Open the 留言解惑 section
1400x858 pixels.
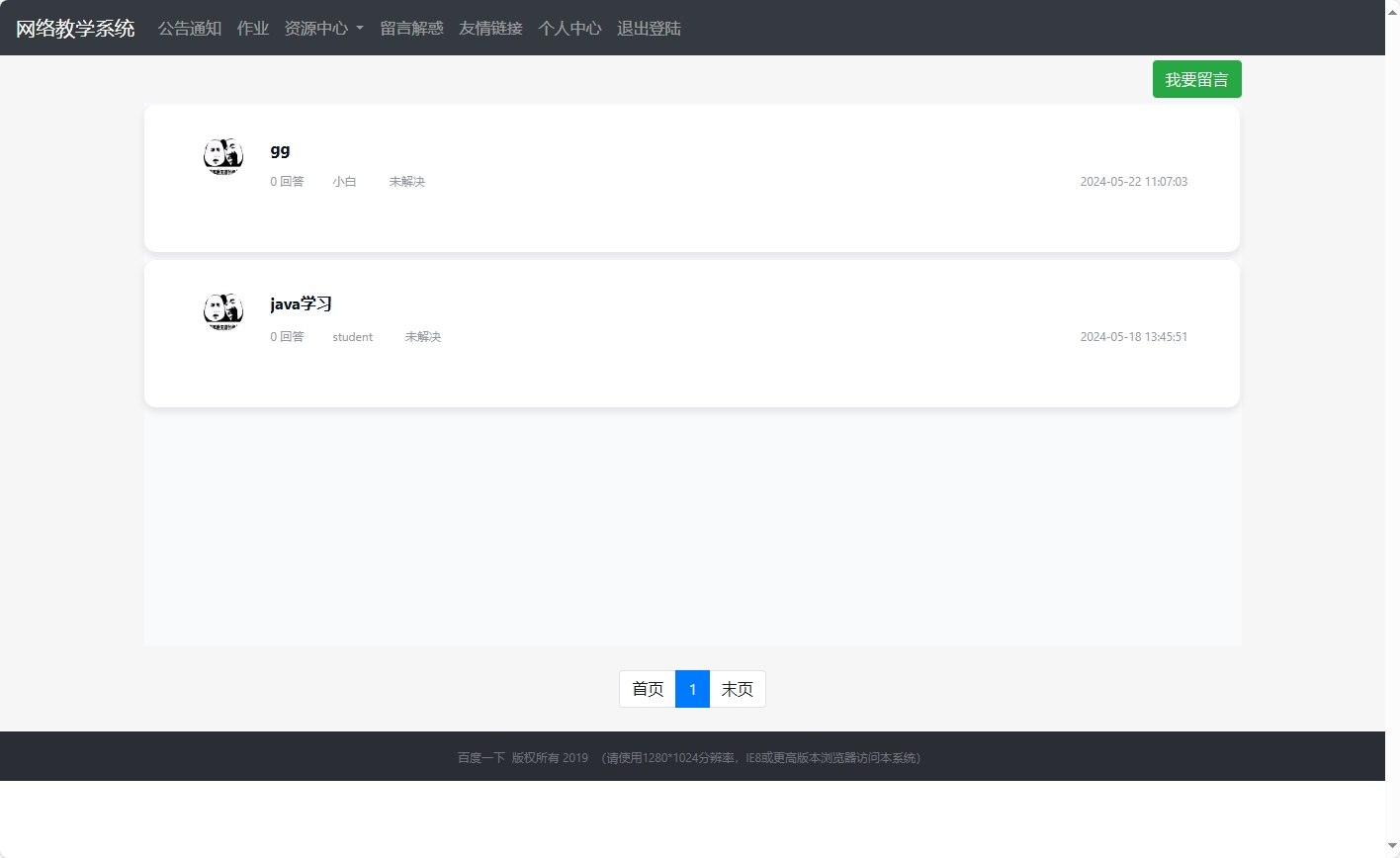[x=411, y=28]
